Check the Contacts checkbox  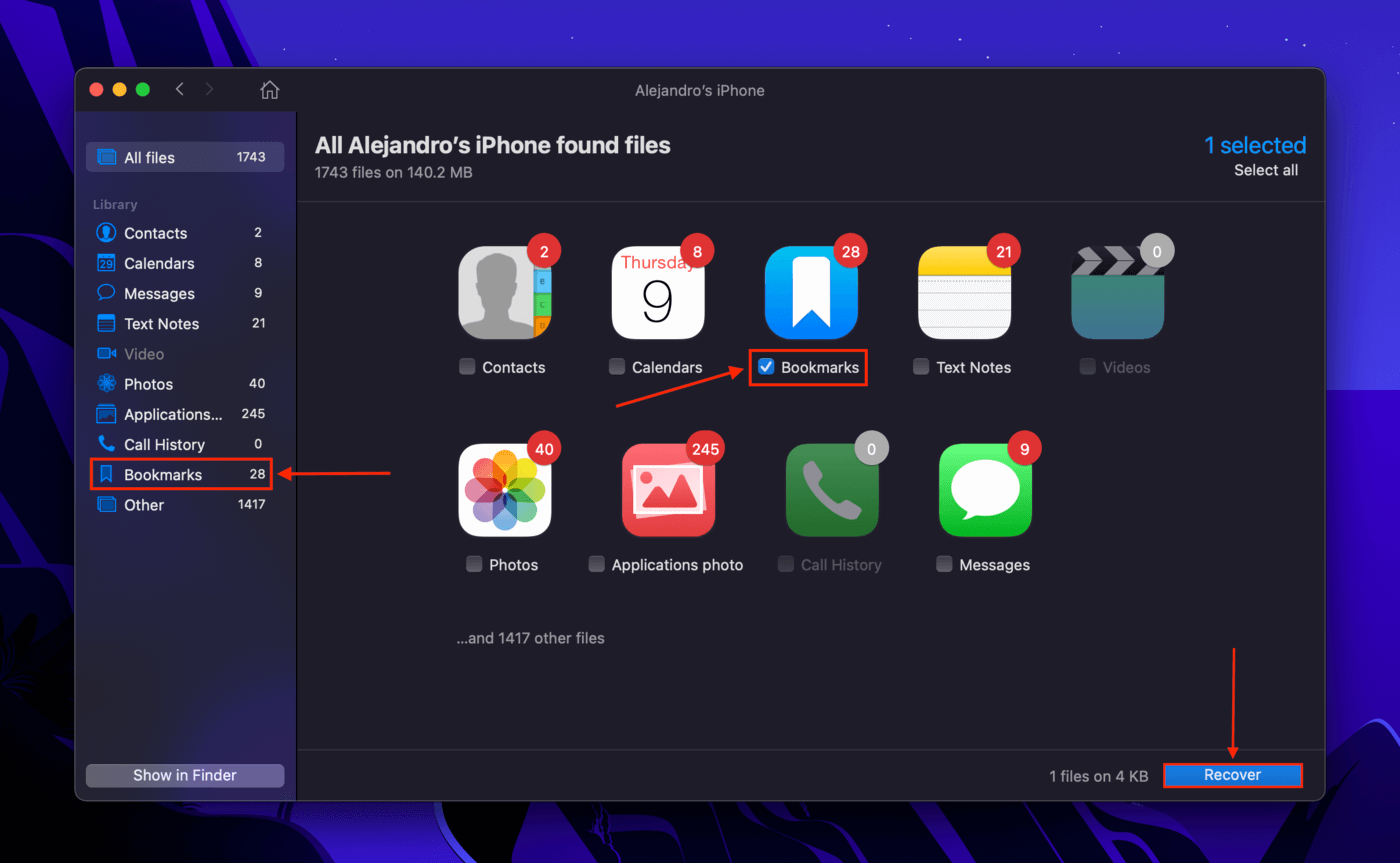tap(467, 367)
